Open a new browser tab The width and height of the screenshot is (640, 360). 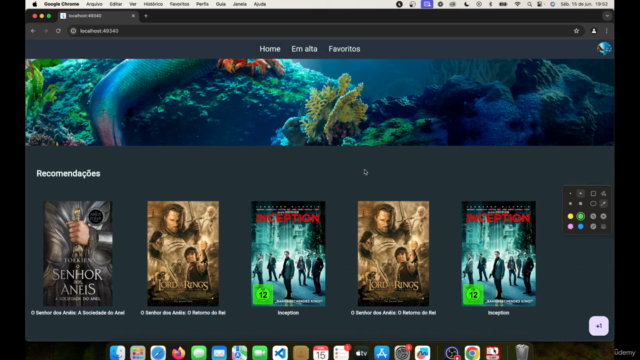(146, 16)
